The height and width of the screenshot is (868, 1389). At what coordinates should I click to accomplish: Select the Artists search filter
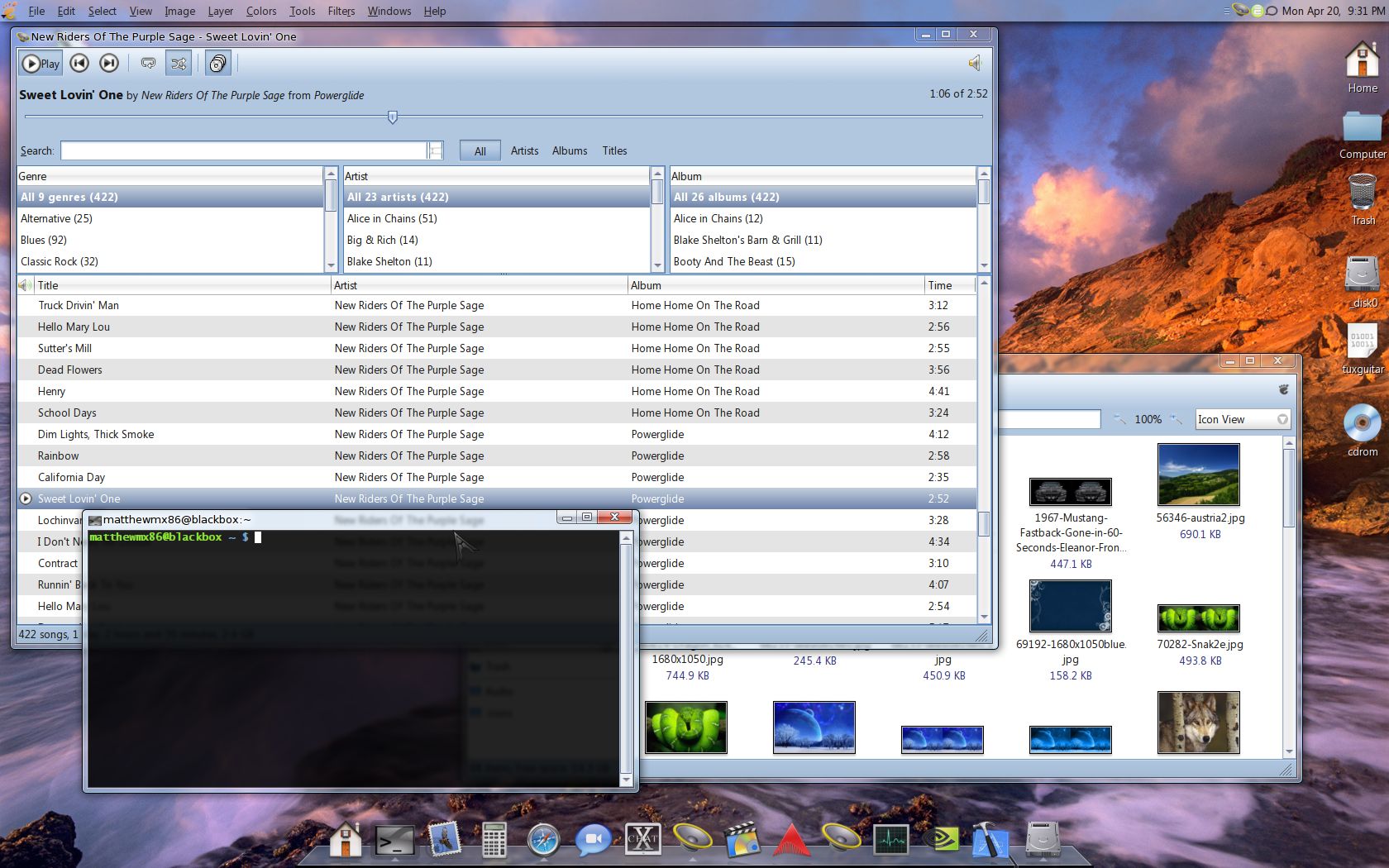[x=524, y=151]
